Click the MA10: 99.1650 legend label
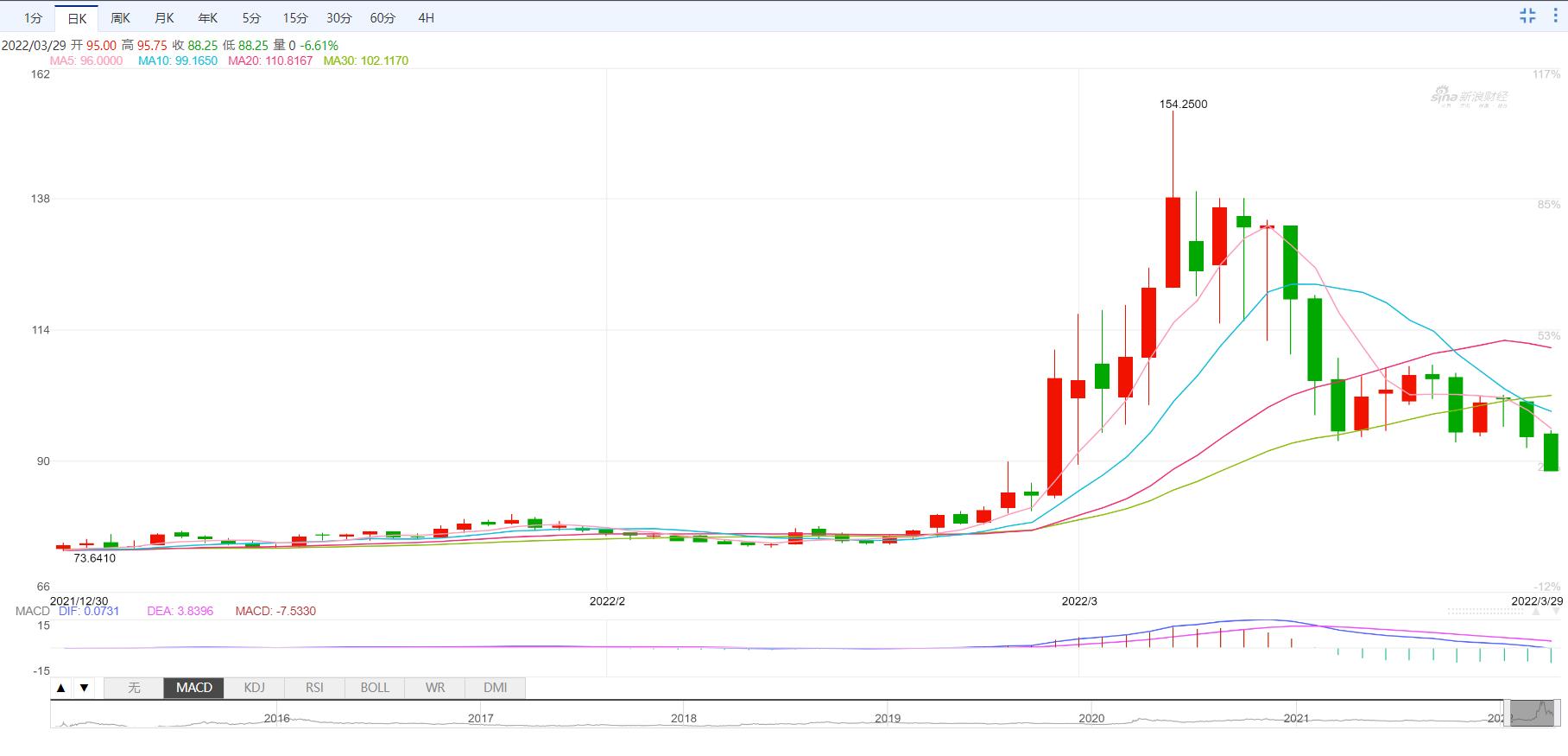The image size is (1568, 756). (x=178, y=61)
